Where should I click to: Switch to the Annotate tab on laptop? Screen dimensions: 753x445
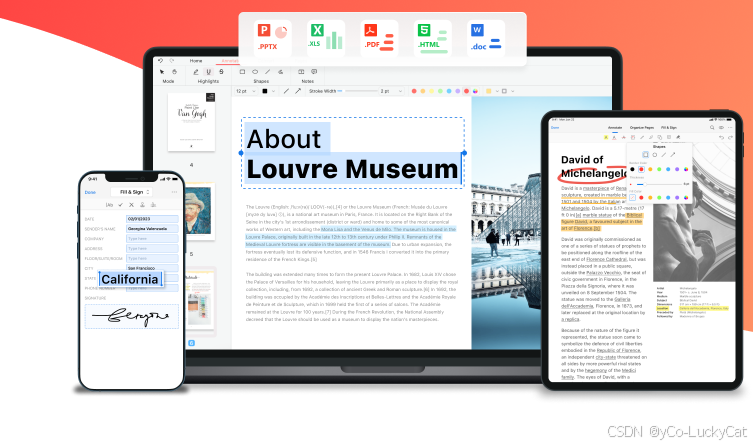point(230,61)
